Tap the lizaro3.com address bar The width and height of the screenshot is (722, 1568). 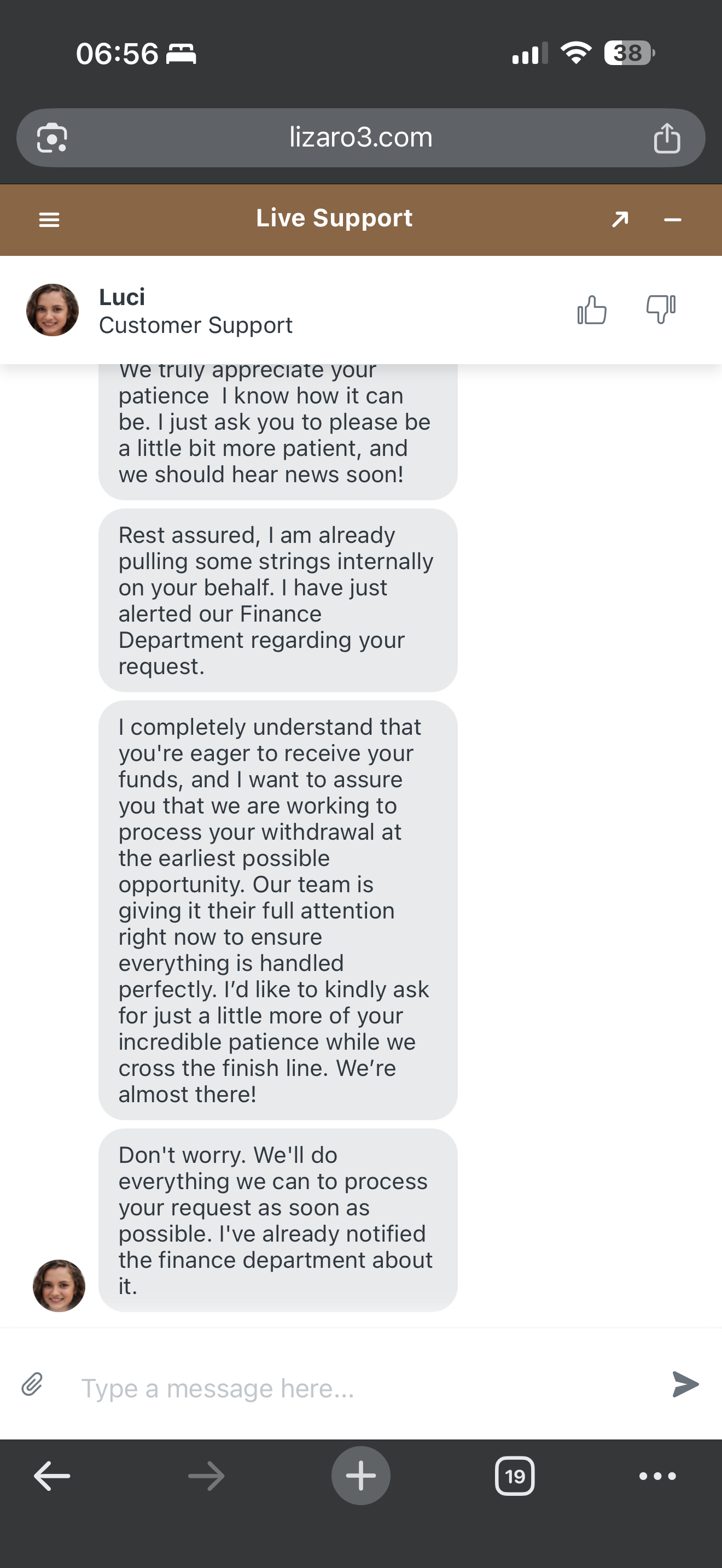360,138
